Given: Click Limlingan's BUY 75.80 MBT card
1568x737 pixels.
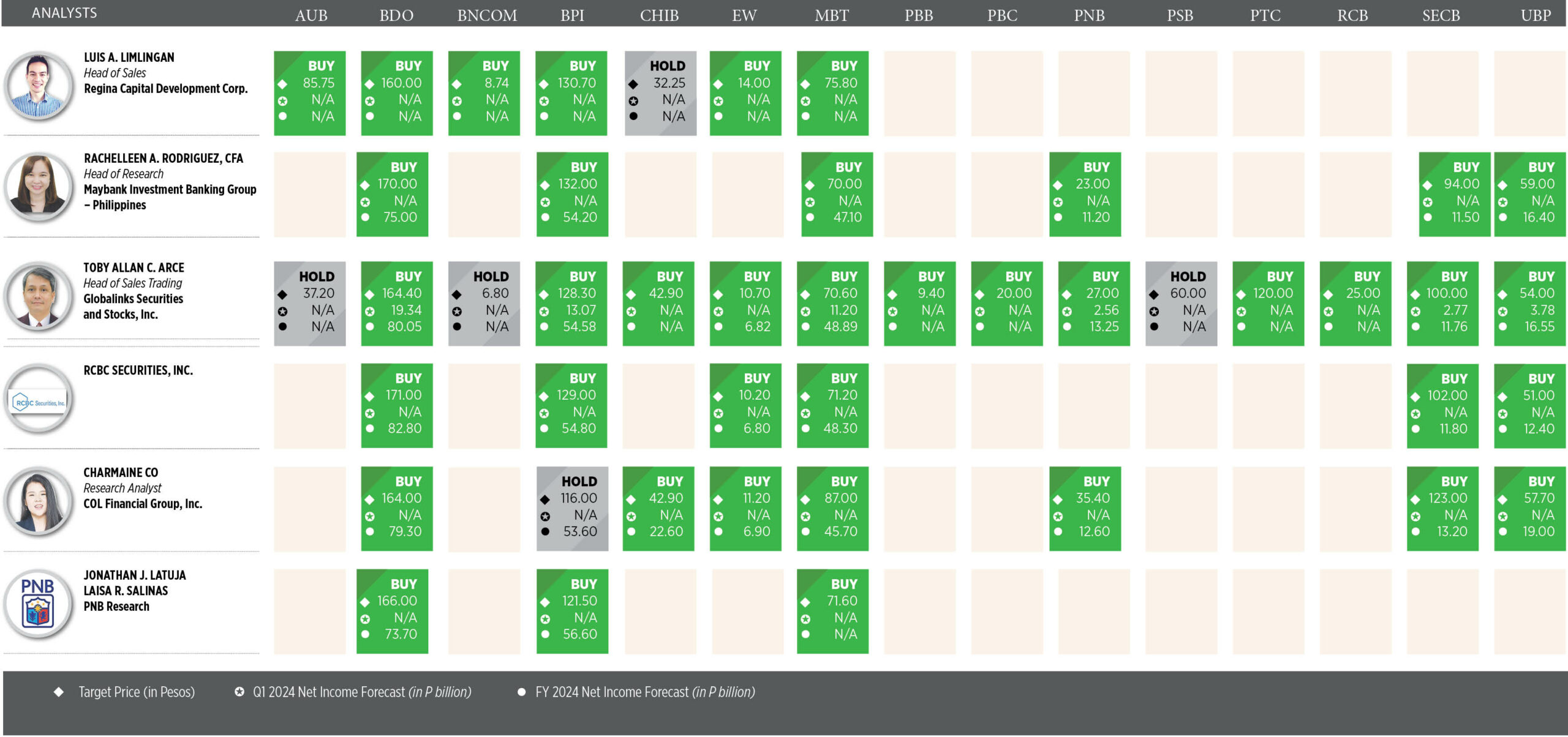Looking at the screenshot, I should pos(832,93).
